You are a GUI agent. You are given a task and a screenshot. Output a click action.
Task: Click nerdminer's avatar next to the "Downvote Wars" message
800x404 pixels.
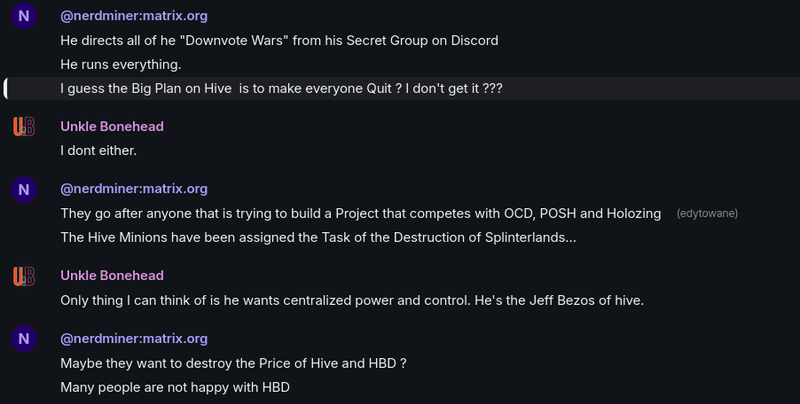click(x=25, y=17)
